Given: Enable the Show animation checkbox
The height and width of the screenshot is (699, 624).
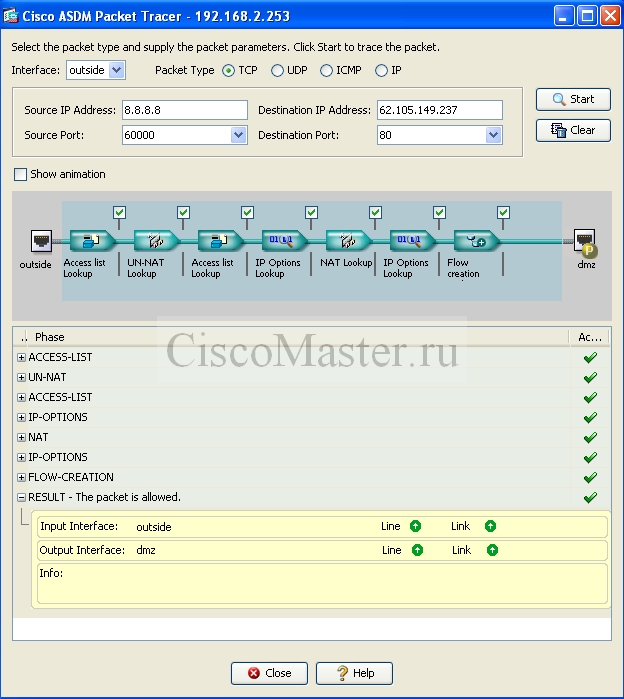Looking at the screenshot, I should (21, 174).
